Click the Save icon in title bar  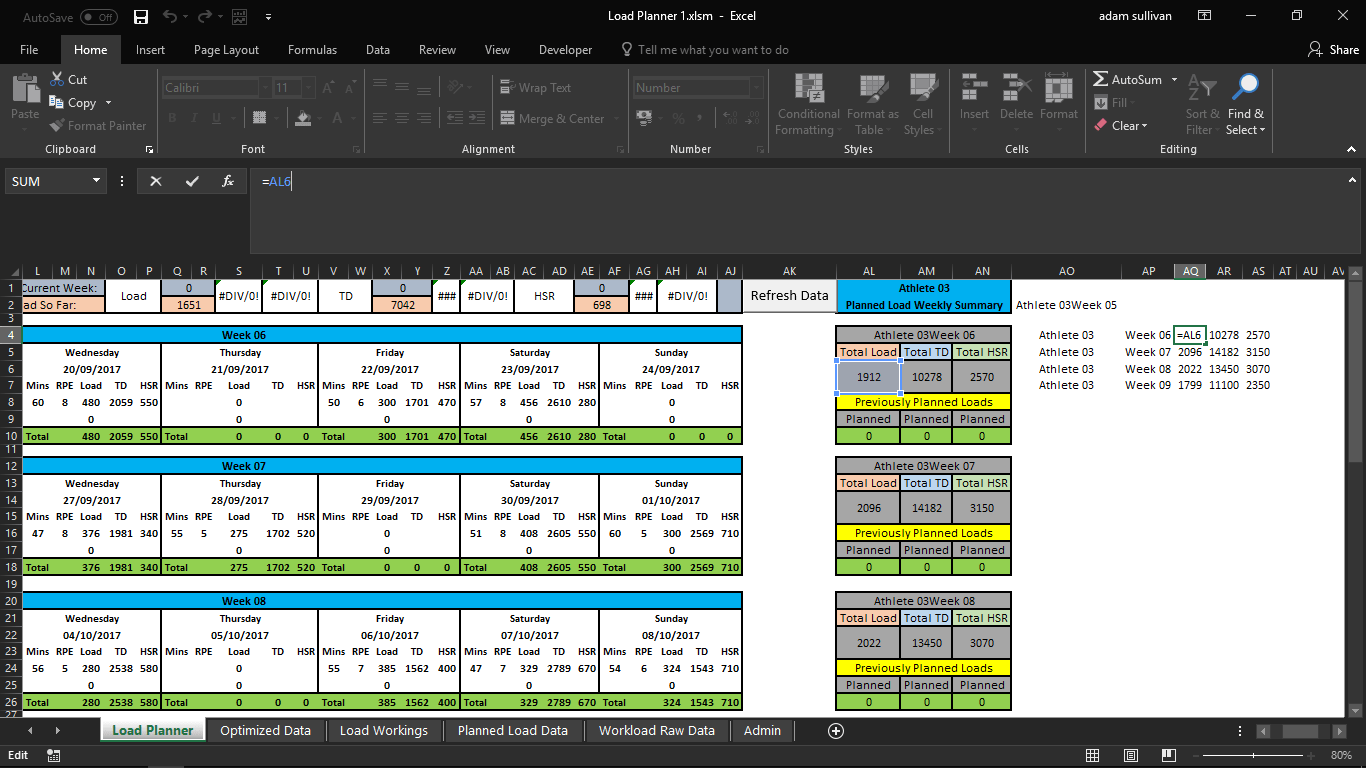tap(141, 16)
